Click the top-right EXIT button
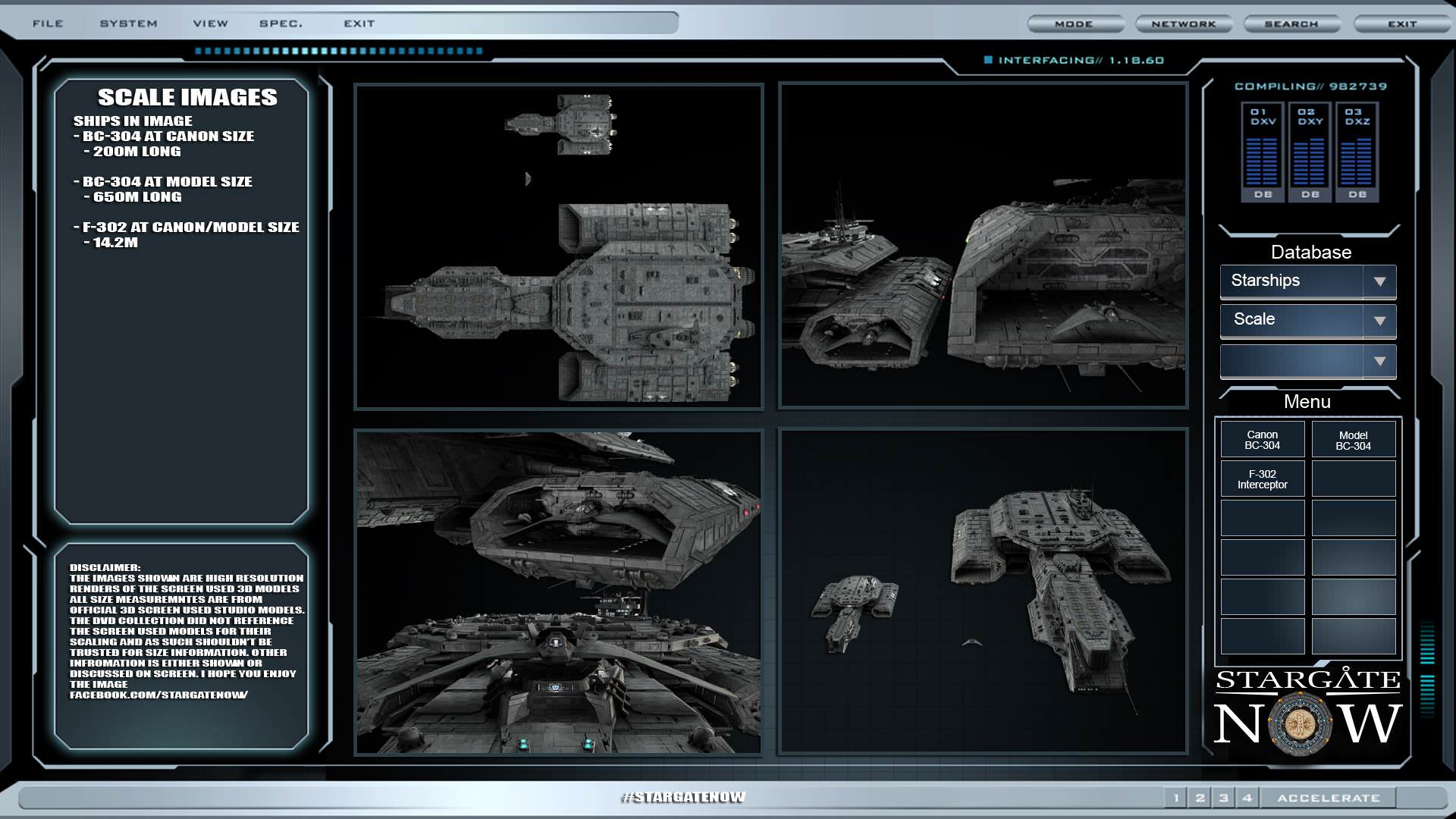This screenshot has height=819, width=1456. 1402,24
